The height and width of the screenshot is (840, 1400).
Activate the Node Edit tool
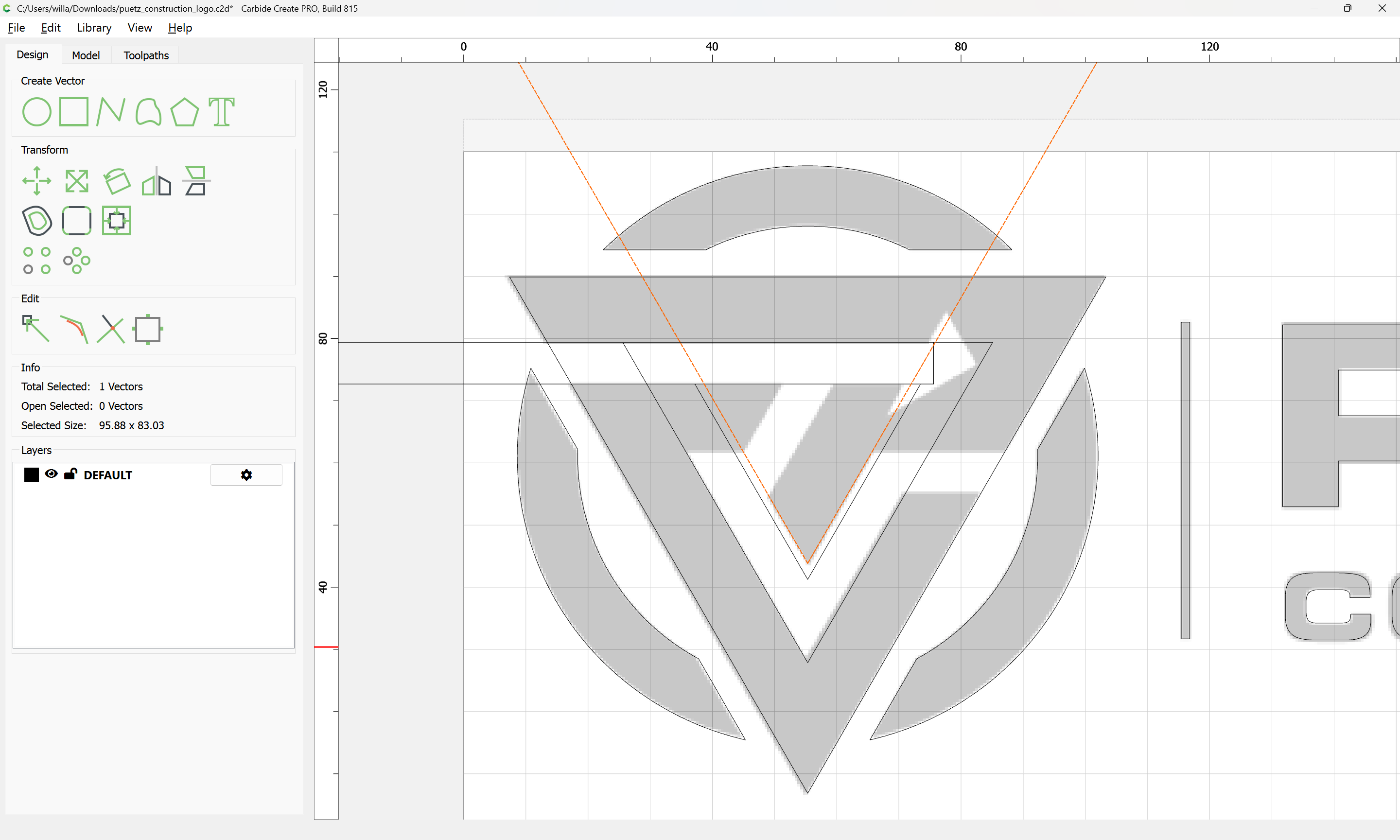[35, 329]
